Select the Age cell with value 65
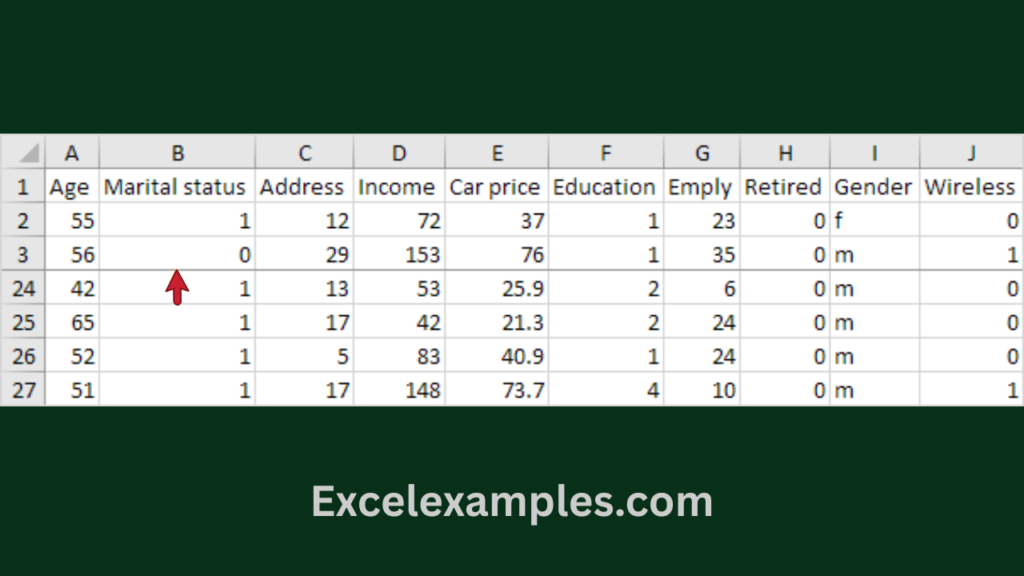 (72, 323)
